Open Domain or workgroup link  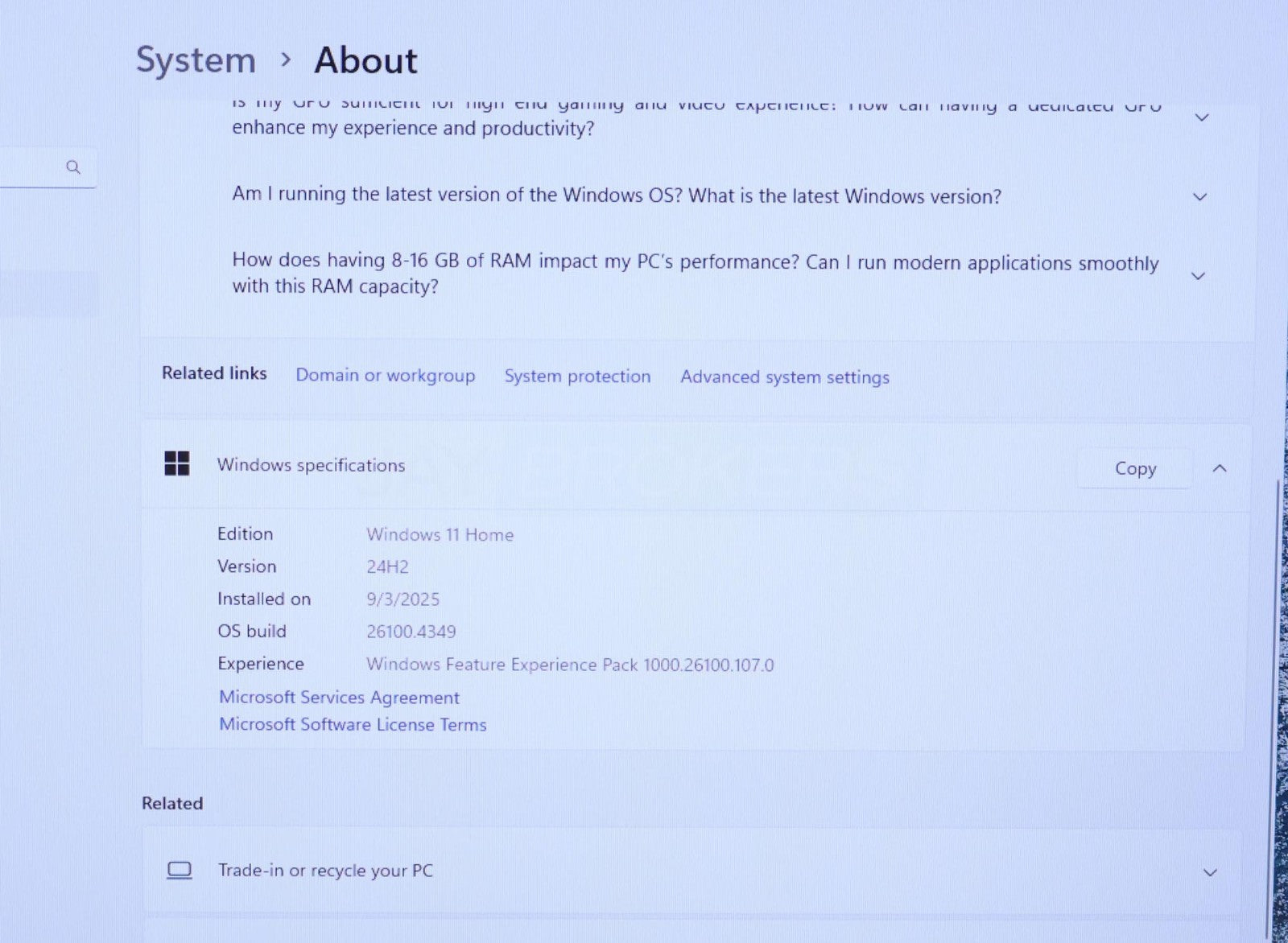pos(385,376)
